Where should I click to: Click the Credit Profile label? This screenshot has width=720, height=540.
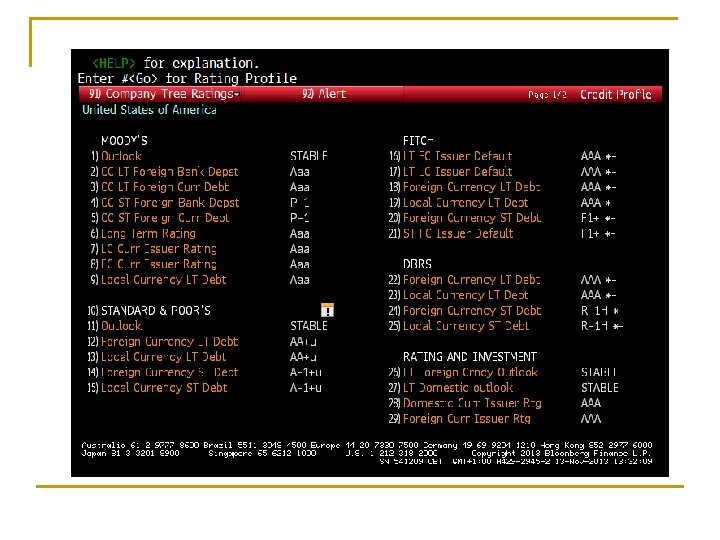(x=616, y=95)
